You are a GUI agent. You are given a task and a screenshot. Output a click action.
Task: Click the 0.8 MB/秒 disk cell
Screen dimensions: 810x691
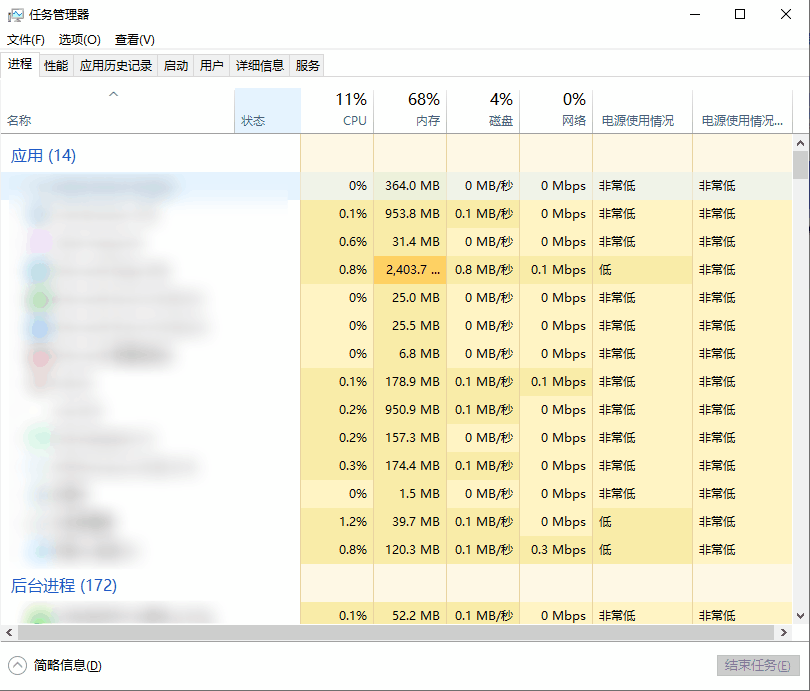[x=483, y=270]
